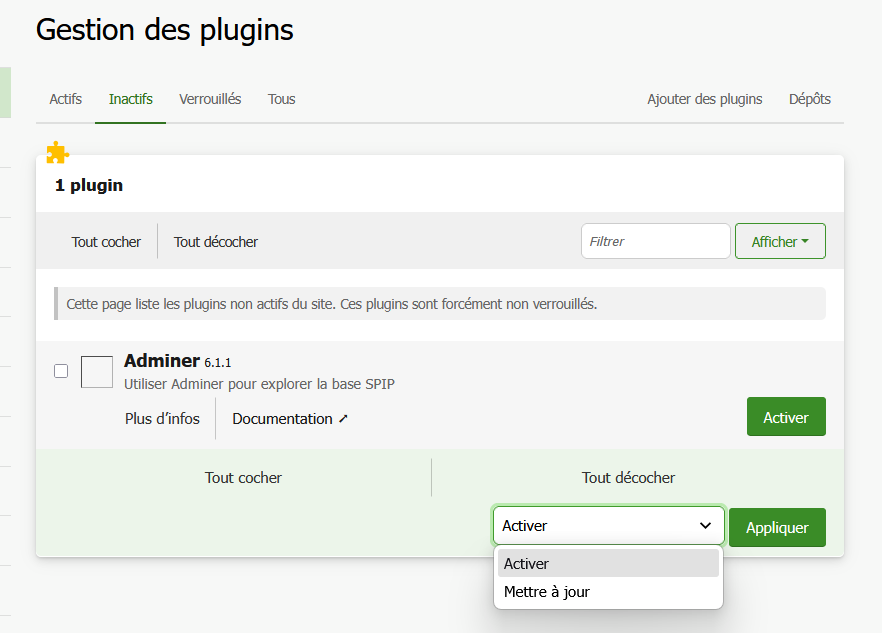Click the Adminer plugin logo placeholder
This screenshot has width=882, height=633.
click(97, 372)
